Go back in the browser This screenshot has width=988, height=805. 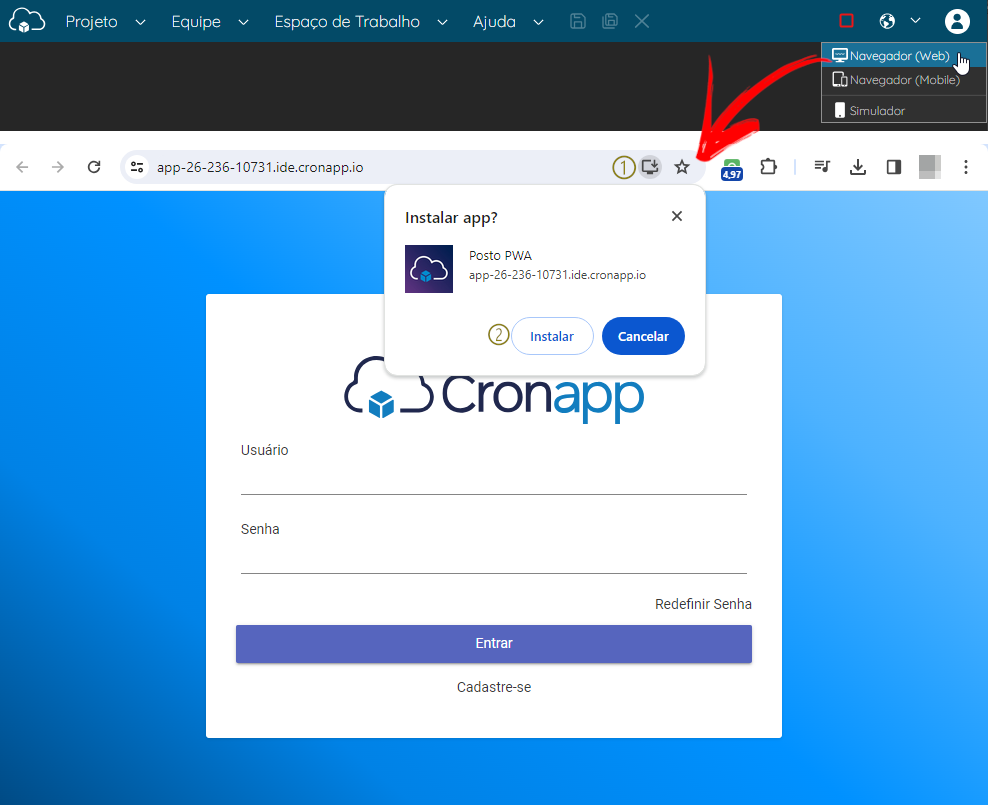click(x=22, y=167)
